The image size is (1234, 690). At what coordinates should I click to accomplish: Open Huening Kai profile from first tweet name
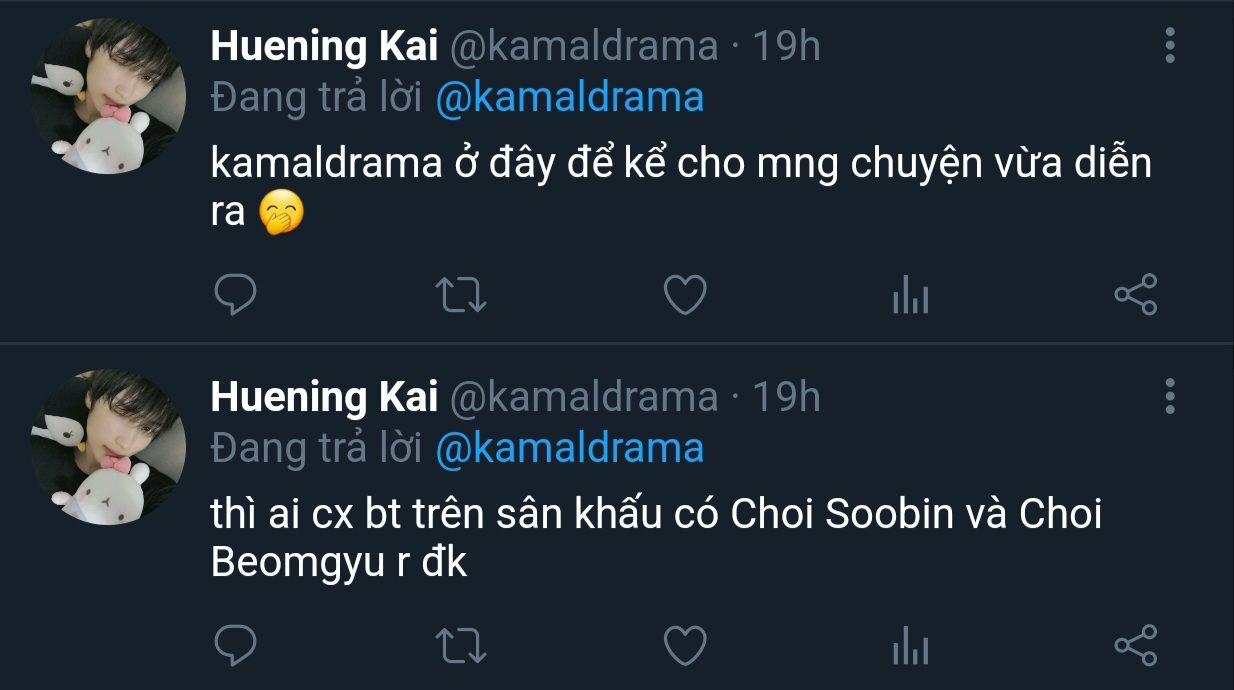click(324, 46)
